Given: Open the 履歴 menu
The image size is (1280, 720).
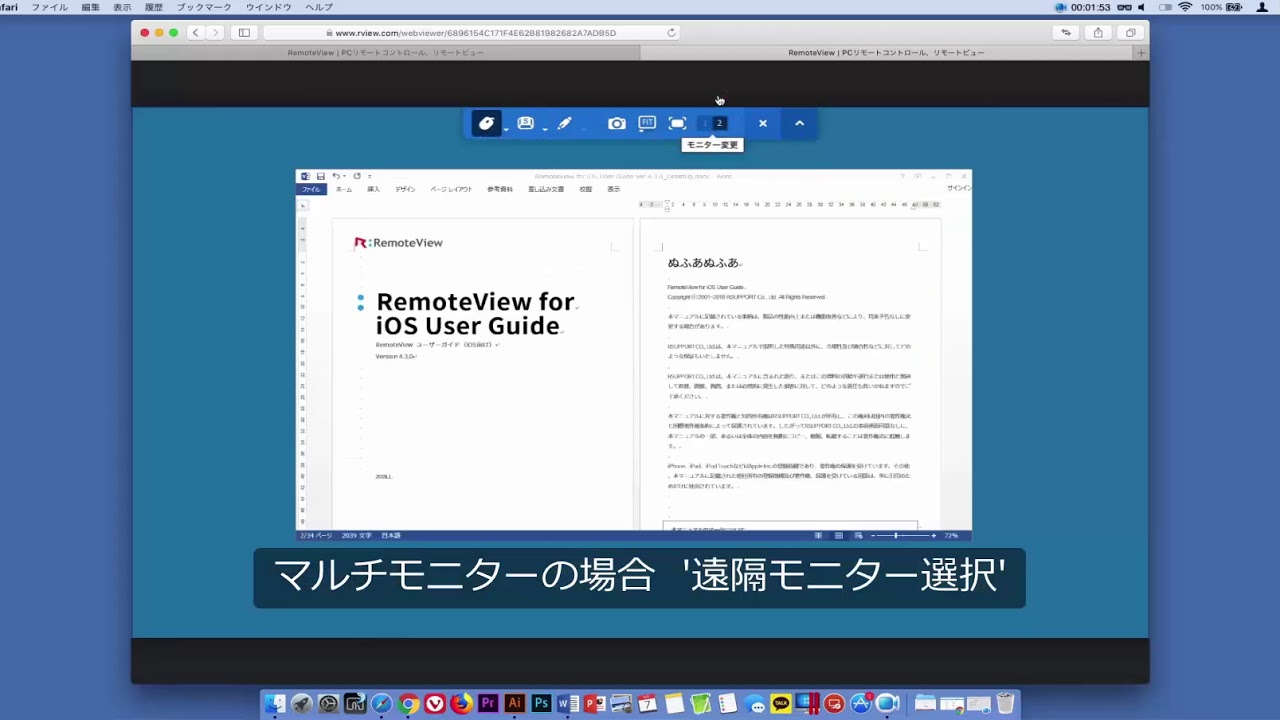Looking at the screenshot, I should pyautogui.click(x=154, y=7).
